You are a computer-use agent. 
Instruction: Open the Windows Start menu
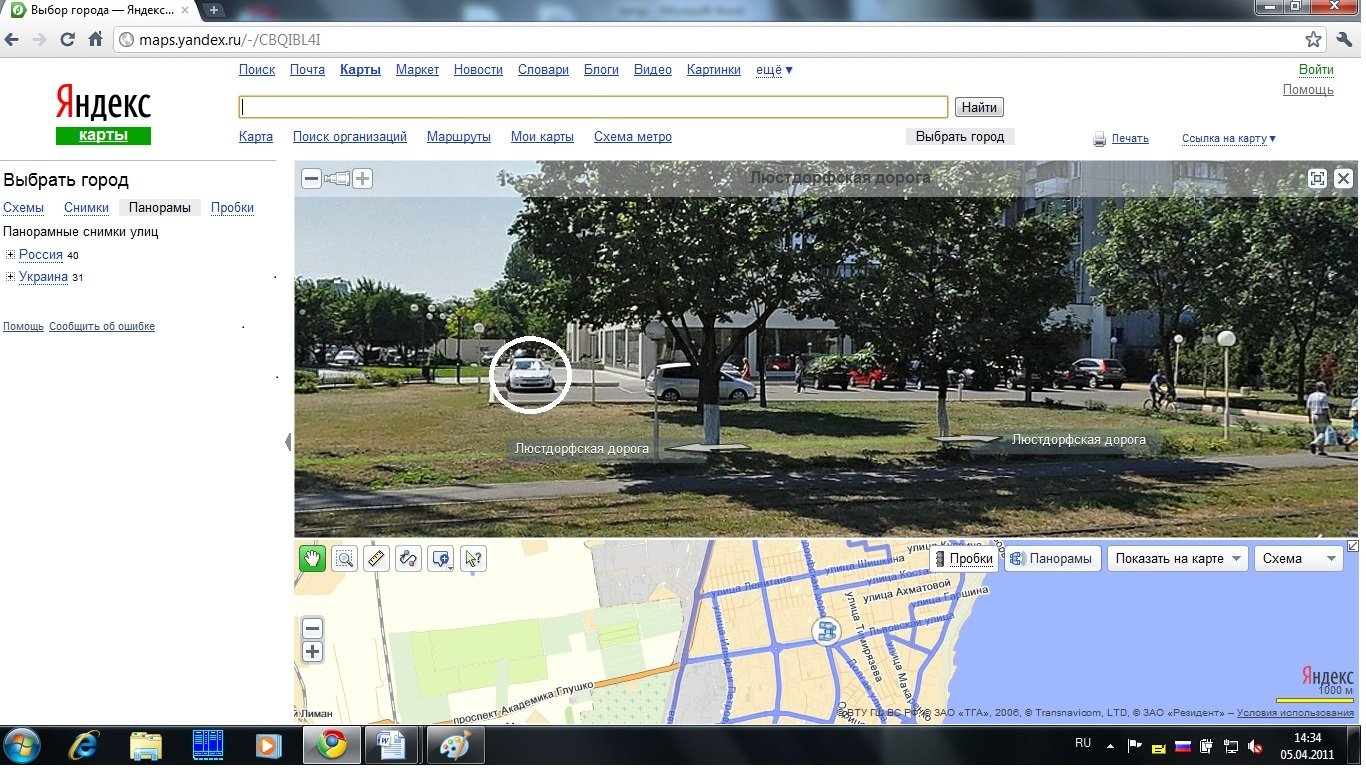click(22, 745)
